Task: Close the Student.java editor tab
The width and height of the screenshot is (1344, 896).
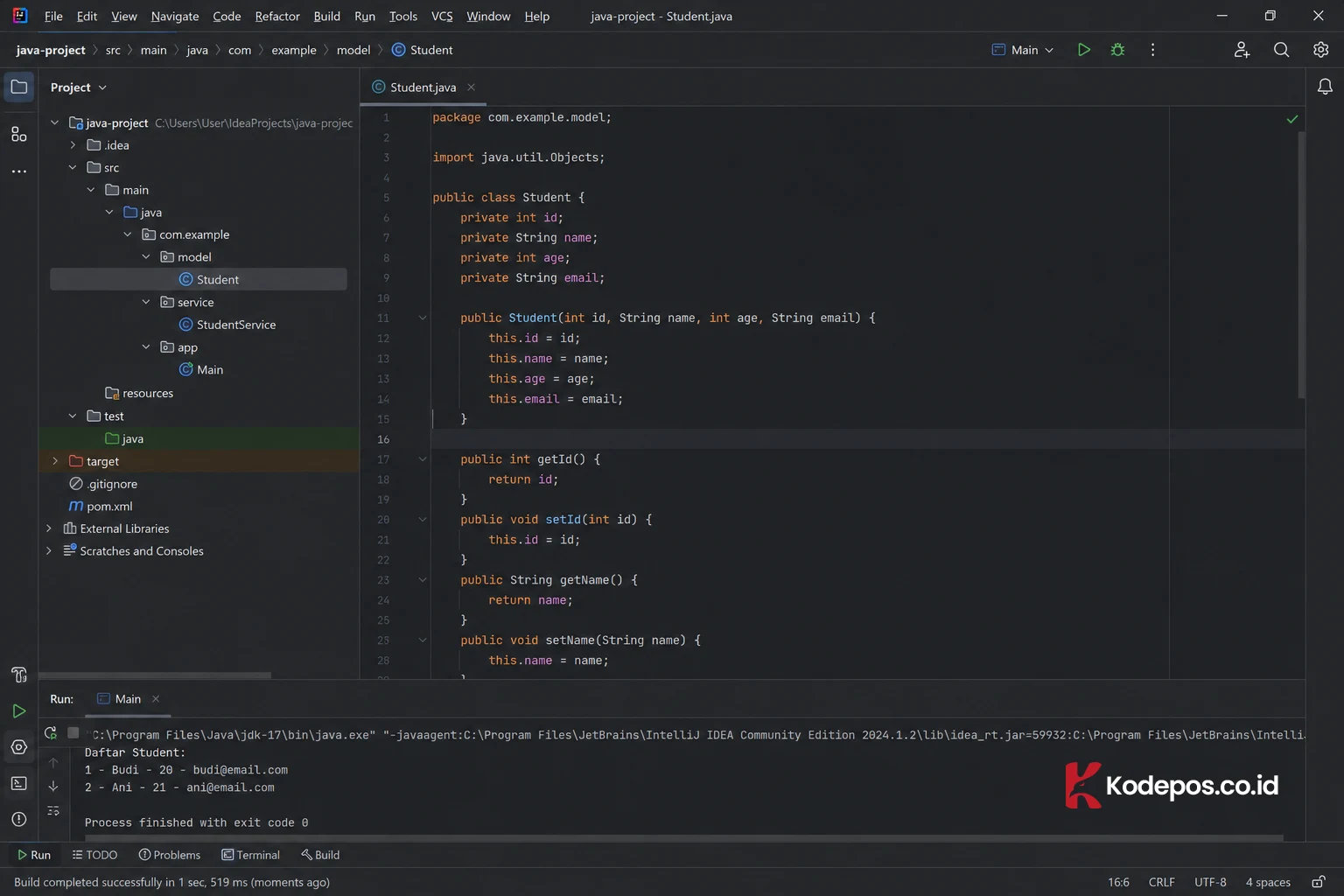Action: coord(471,87)
